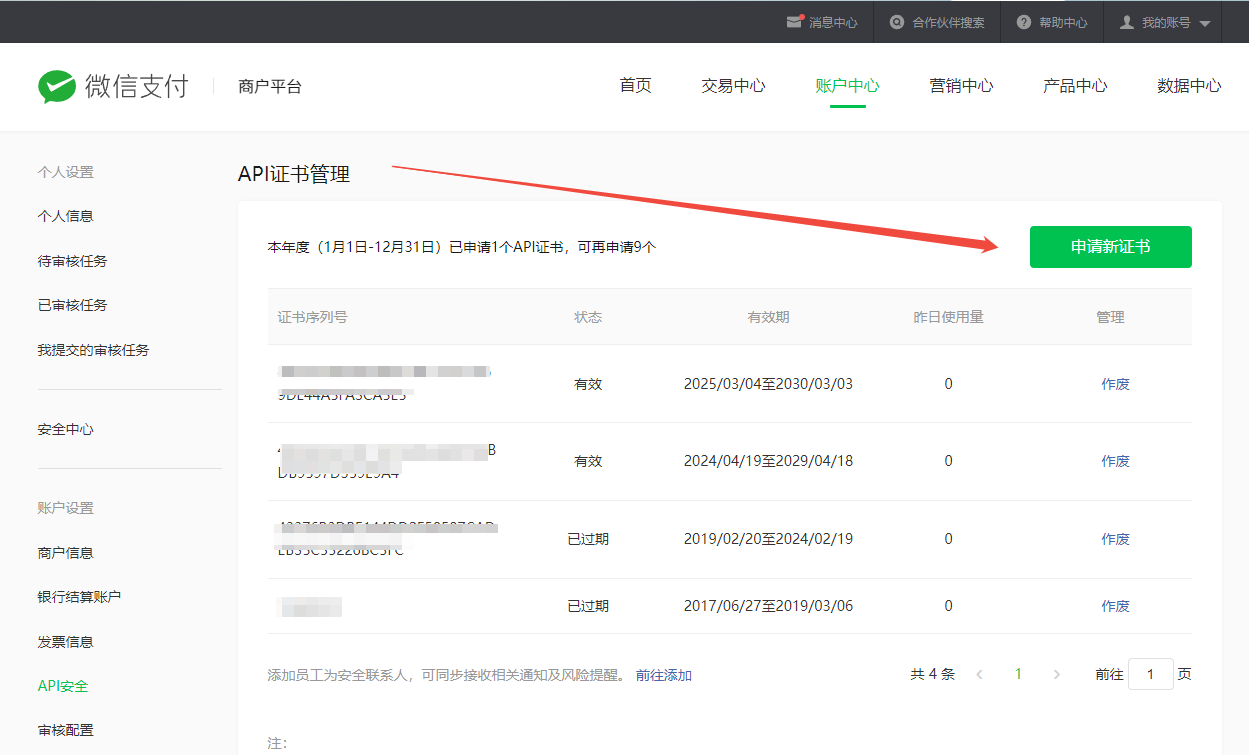Select 已审核任务 in the sidebar
Image resolution: width=1249 pixels, height=755 pixels.
tap(72, 305)
